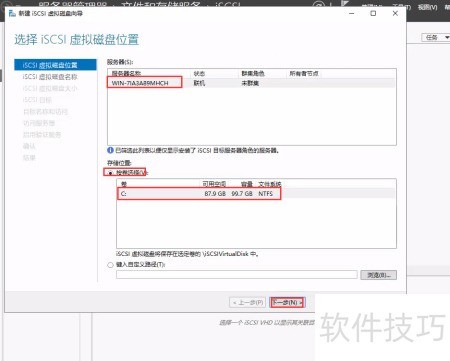Click the 联机 status cell
450x361 pixels.
click(x=199, y=83)
